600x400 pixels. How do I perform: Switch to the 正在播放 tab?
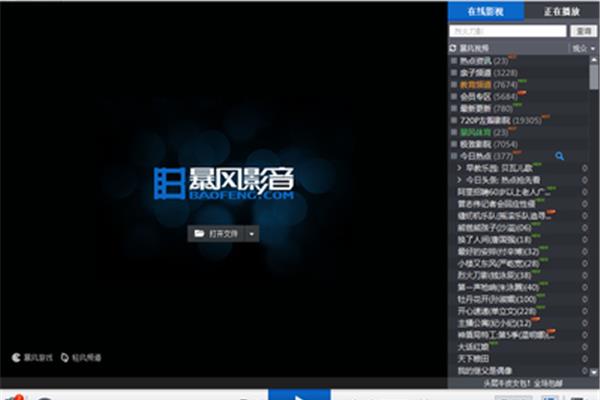click(562, 11)
